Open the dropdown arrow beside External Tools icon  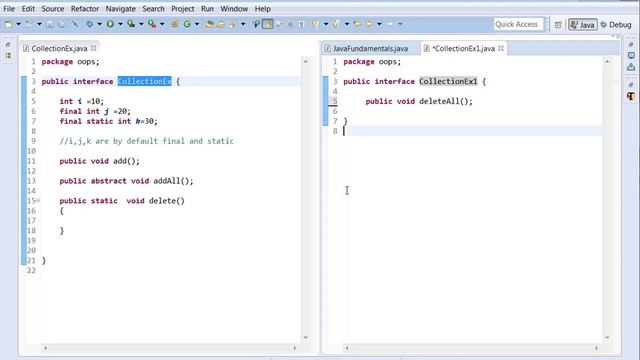[162, 24]
